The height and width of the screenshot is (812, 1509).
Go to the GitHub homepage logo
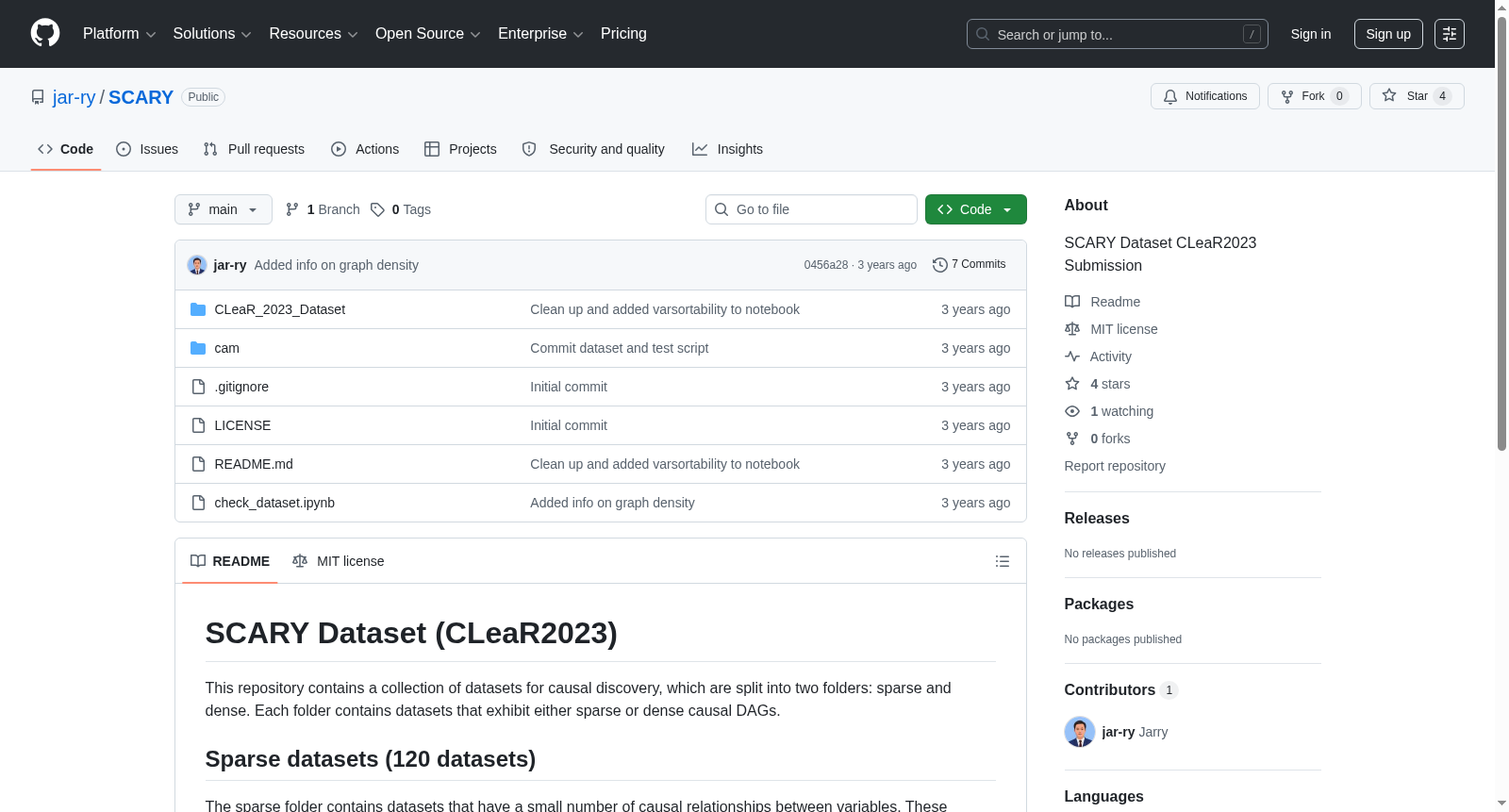[x=45, y=33]
